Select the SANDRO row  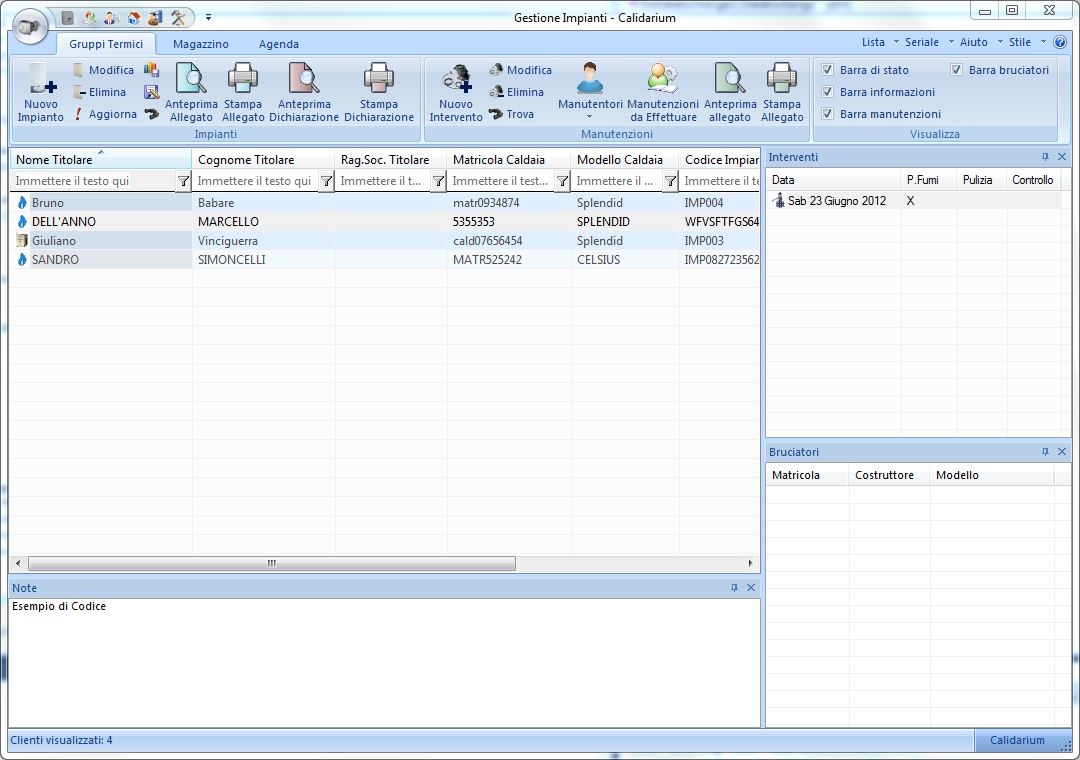[x=385, y=260]
